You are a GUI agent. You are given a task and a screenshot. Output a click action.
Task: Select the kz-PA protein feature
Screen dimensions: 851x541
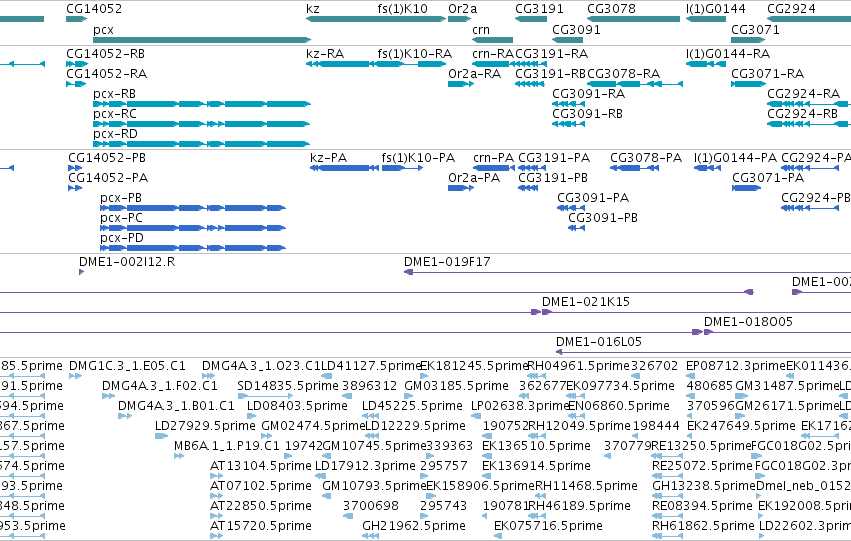(x=345, y=168)
